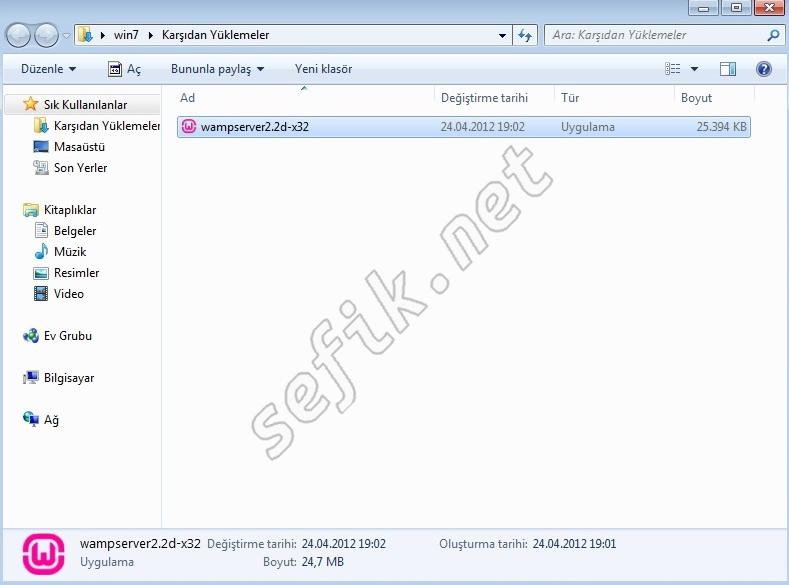The height and width of the screenshot is (585, 789).
Task: Open Ağ in the sidebar
Action: click(x=51, y=420)
